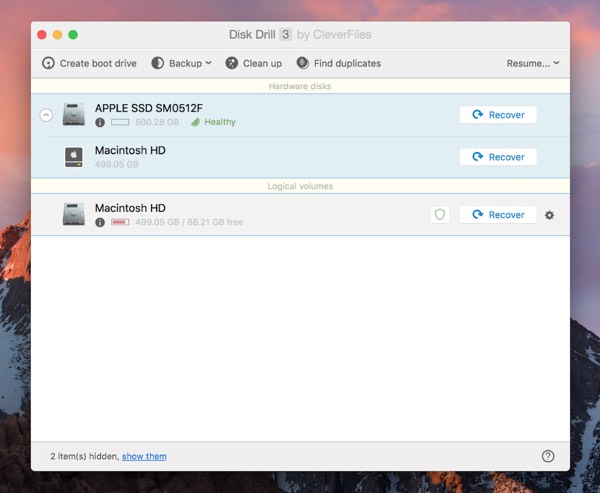
Task: Click the Logical volumes section header
Action: pyautogui.click(x=300, y=186)
